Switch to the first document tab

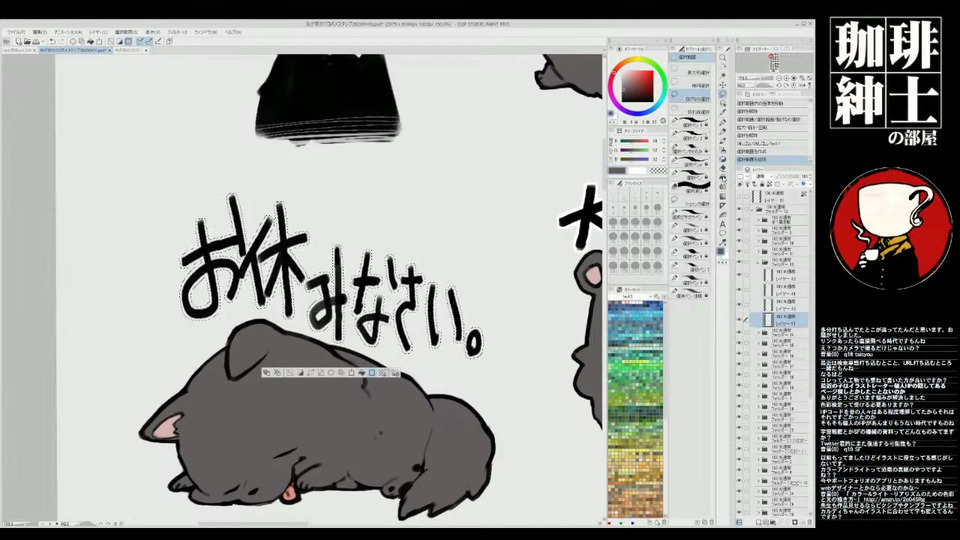tap(20, 50)
